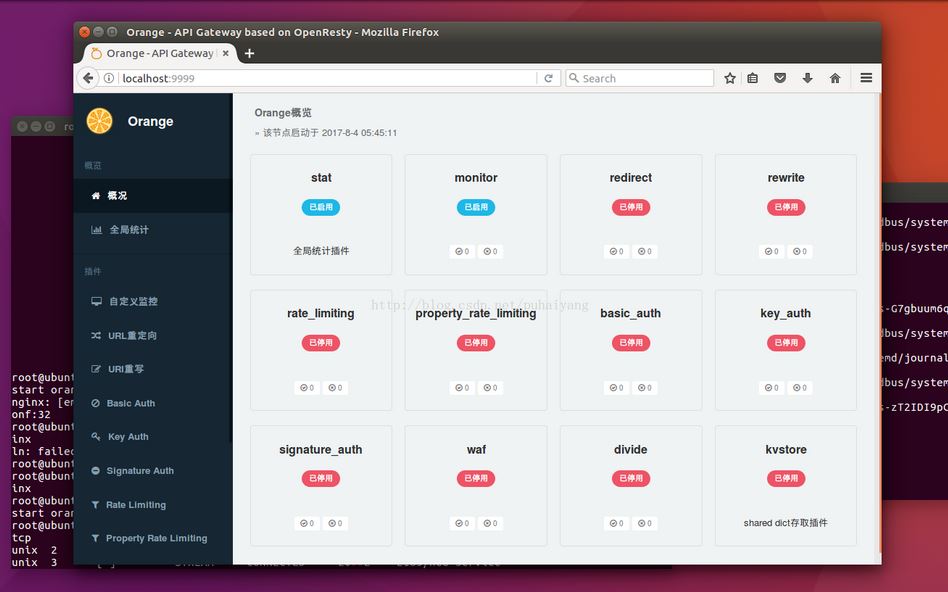948x592 pixels.
Task: Show bookmarks list icon
Action: pos(753,78)
